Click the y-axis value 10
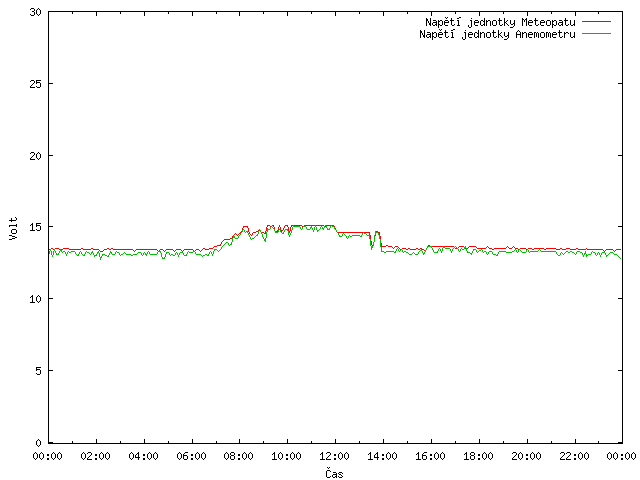This screenshot has width=640, height=480. tap(36, 299)
